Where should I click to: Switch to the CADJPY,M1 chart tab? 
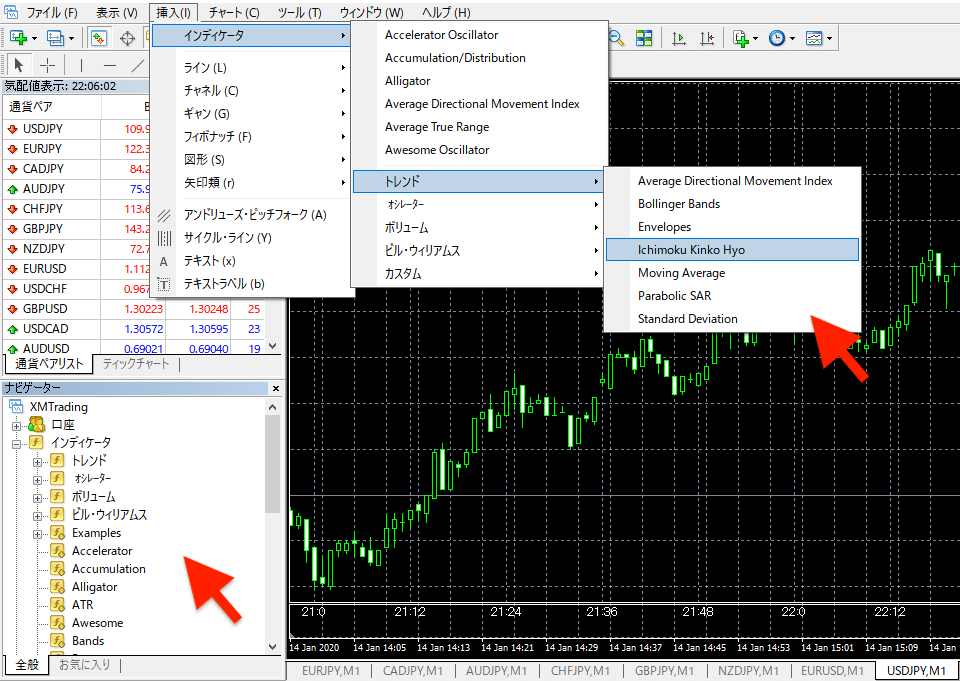point(413,670)
